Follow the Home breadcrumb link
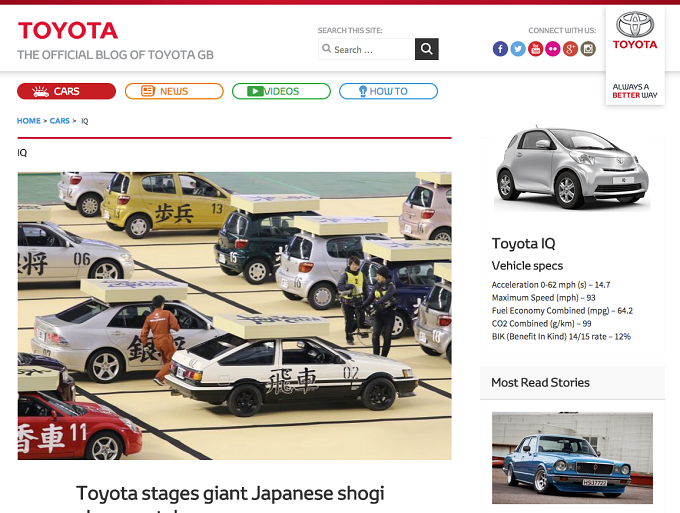680x513 pixels. point(29,121)
